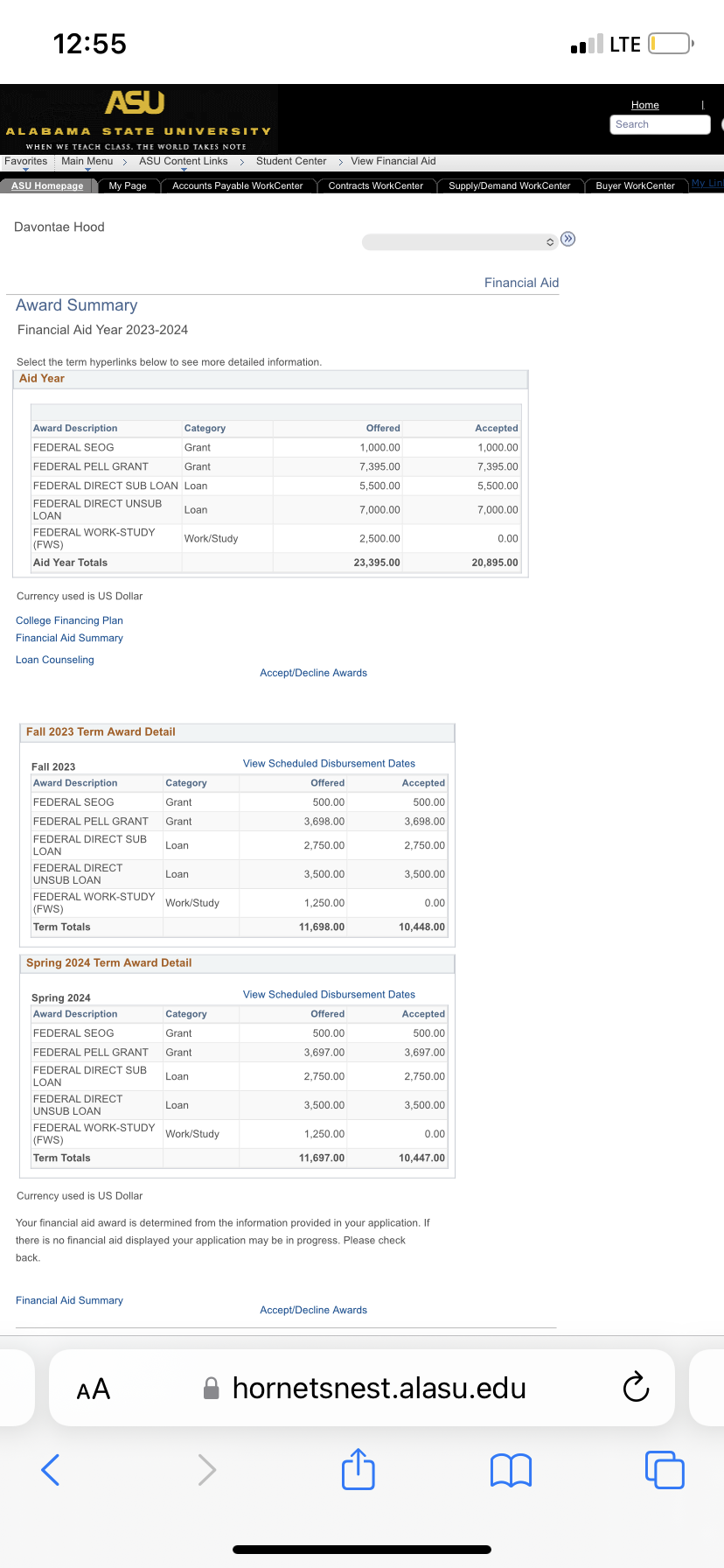Click the Home link in the header
This screenshot has height=1568, width=724.
(645, 105)
